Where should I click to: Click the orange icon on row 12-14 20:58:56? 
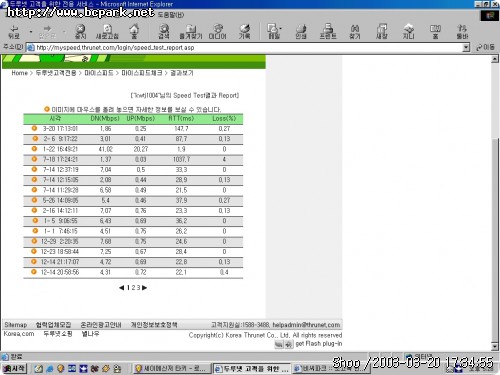coord(34,272)
